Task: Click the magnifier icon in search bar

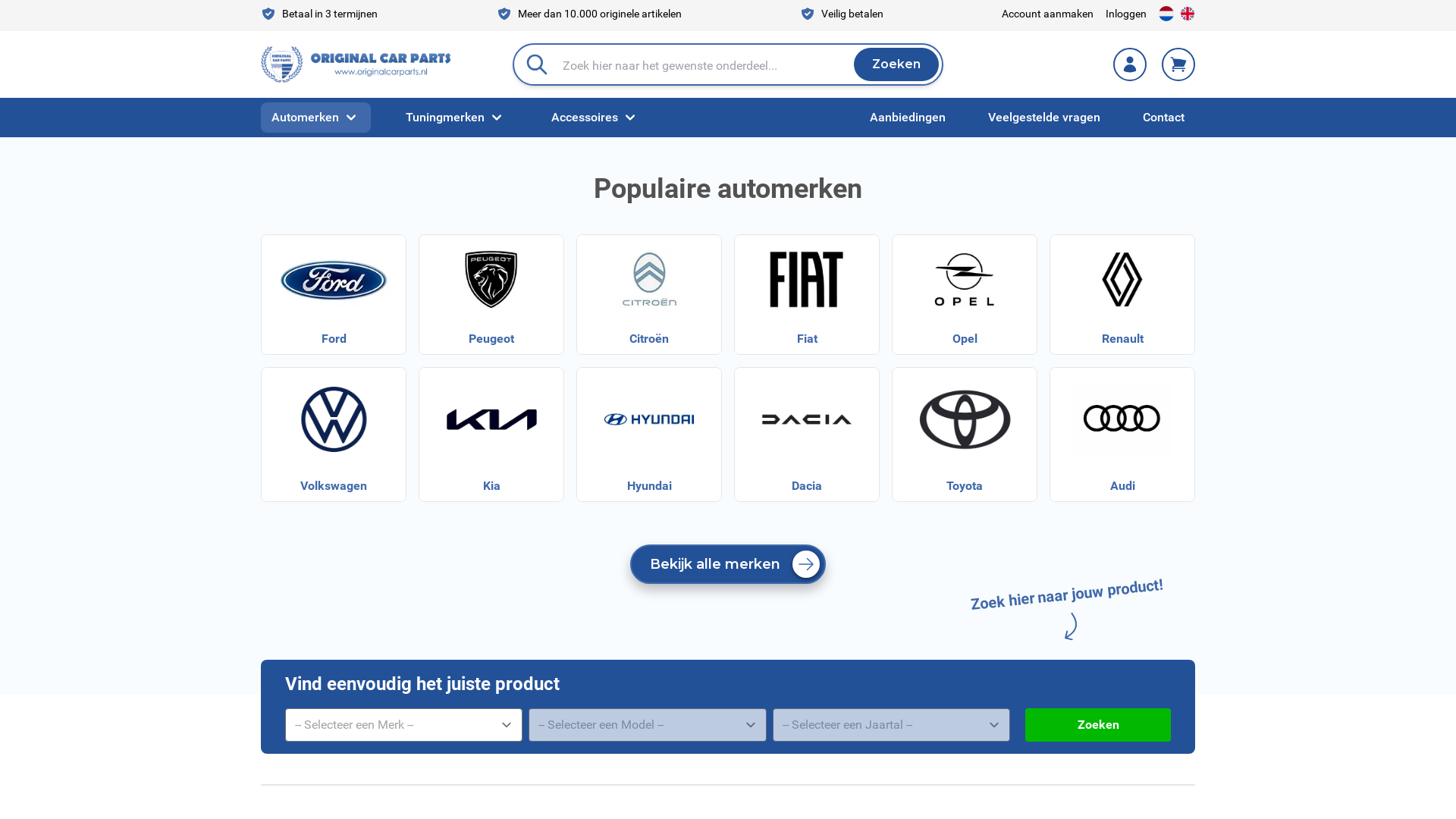Action: 537,64
